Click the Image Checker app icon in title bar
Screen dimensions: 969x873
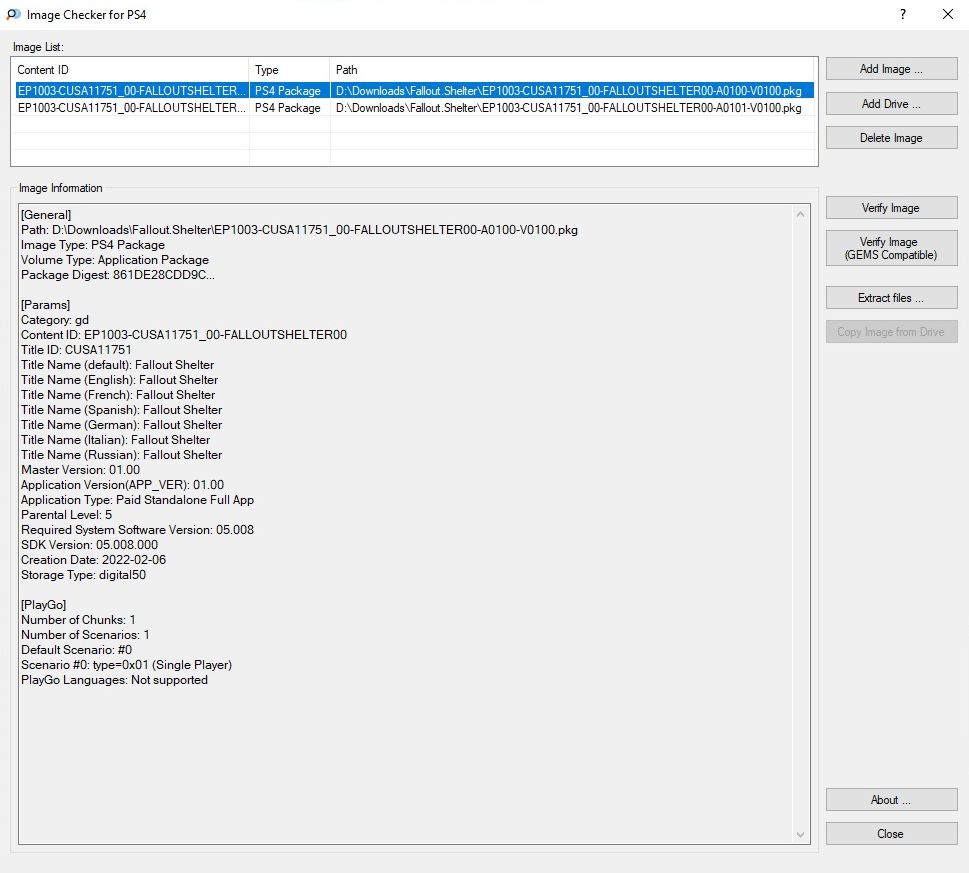[13, 14]
